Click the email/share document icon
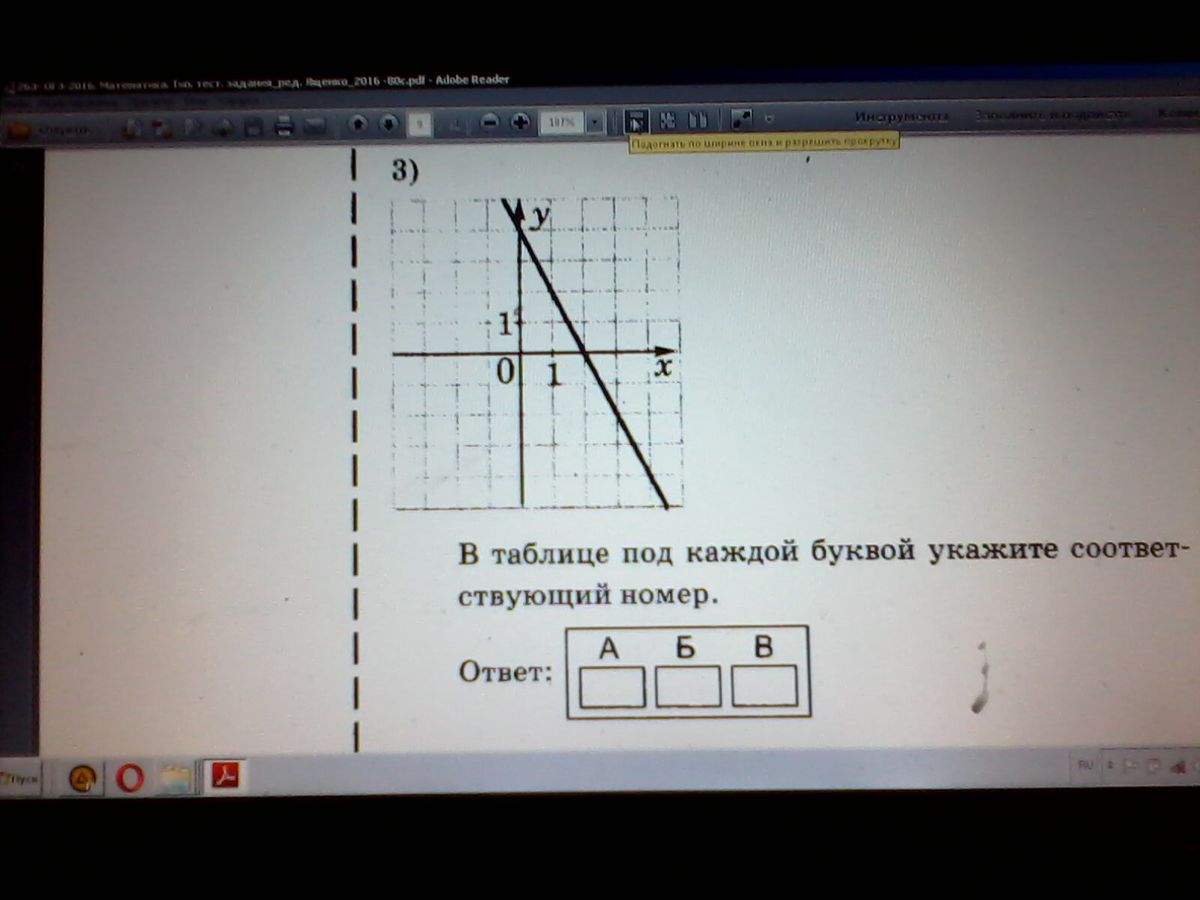This screenshot has height=900, width=1200. (x=316, y=124)
